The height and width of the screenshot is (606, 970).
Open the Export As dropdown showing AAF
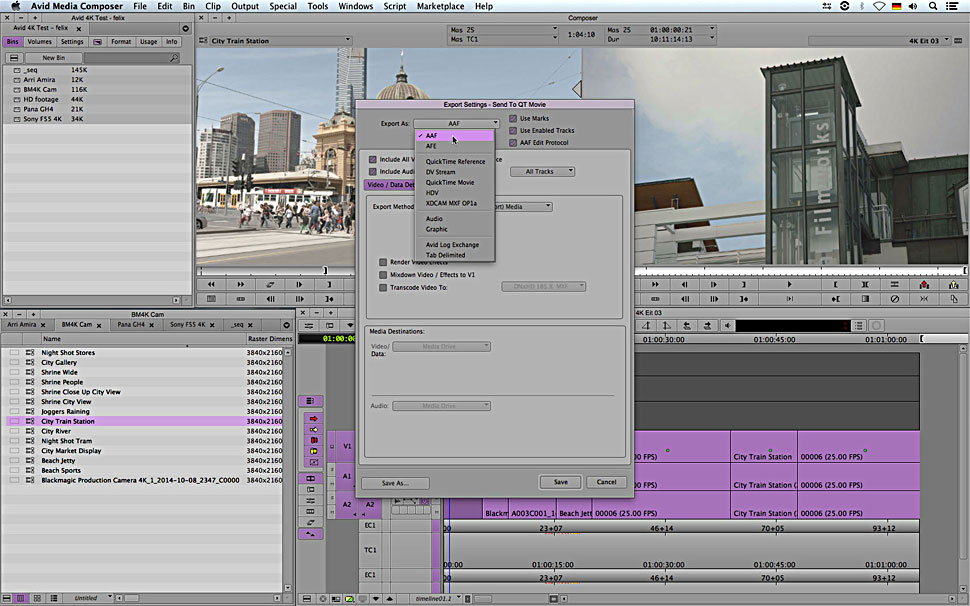point(456,123)
